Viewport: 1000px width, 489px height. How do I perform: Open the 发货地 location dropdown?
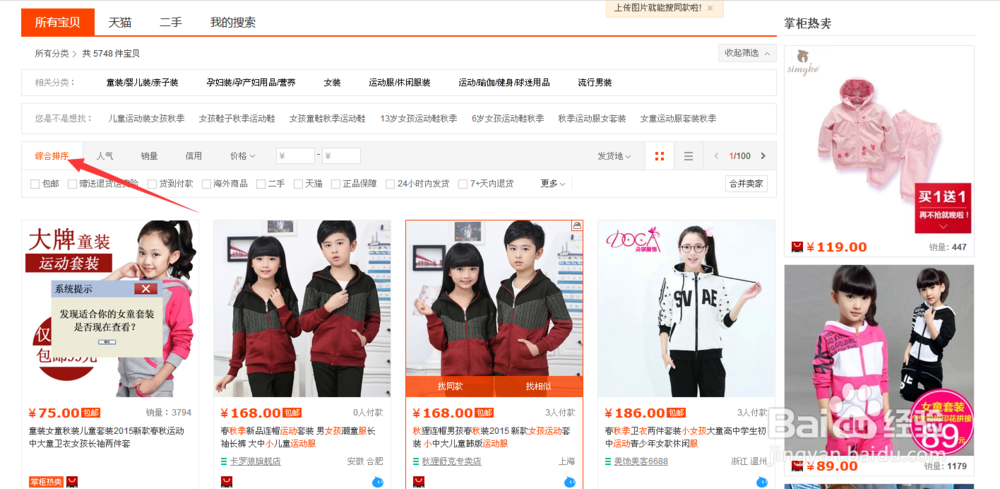point(614,156)
